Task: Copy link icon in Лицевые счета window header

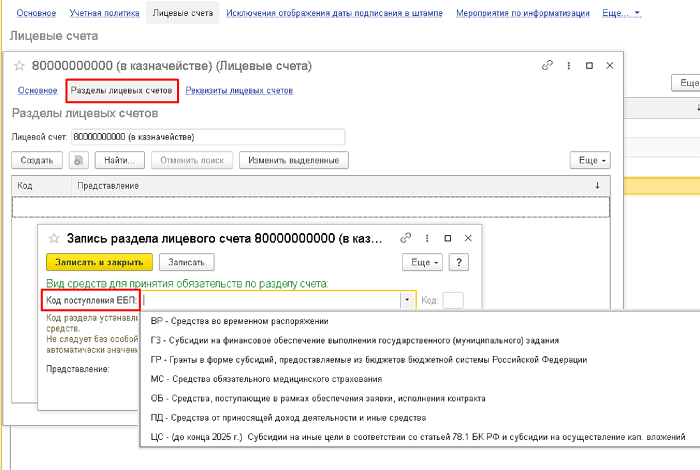Action: pos(547,65)
